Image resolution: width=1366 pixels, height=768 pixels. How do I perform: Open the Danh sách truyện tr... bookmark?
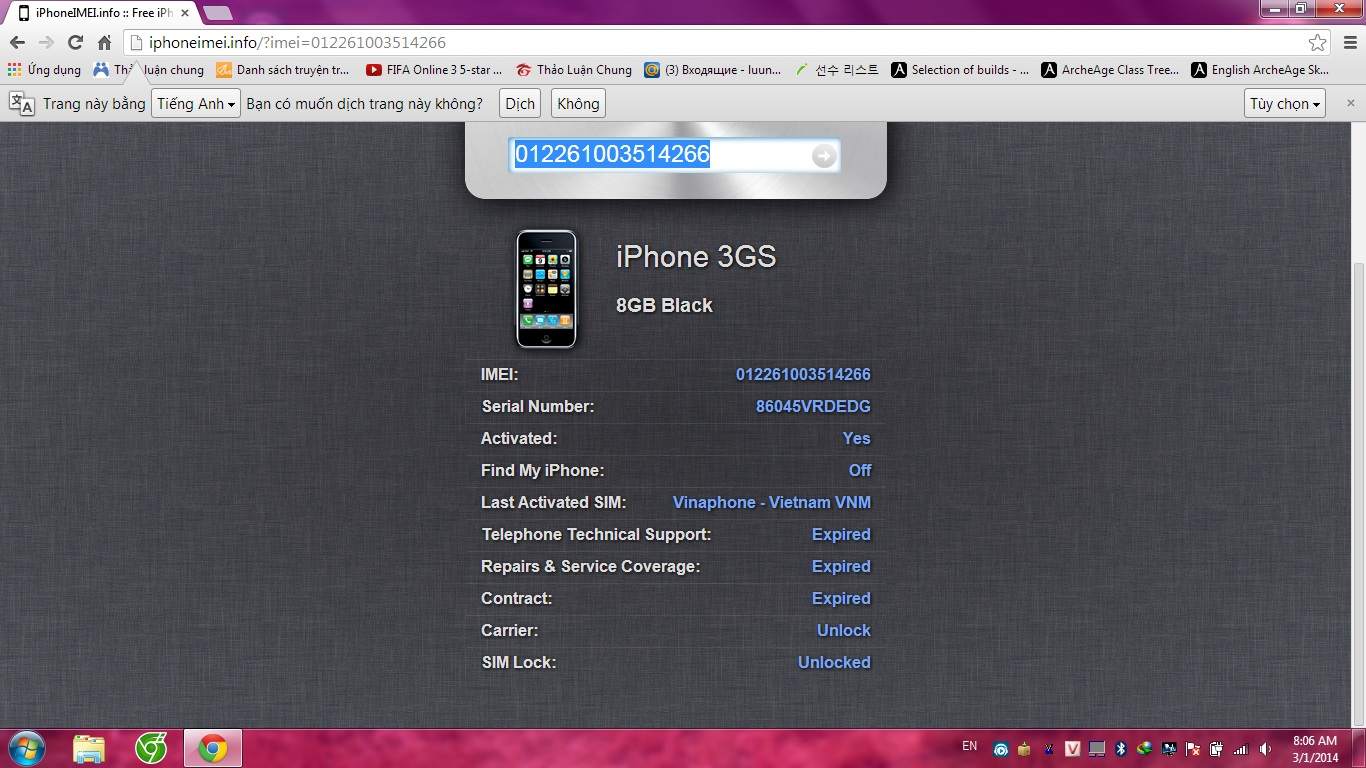coord(283,70)
